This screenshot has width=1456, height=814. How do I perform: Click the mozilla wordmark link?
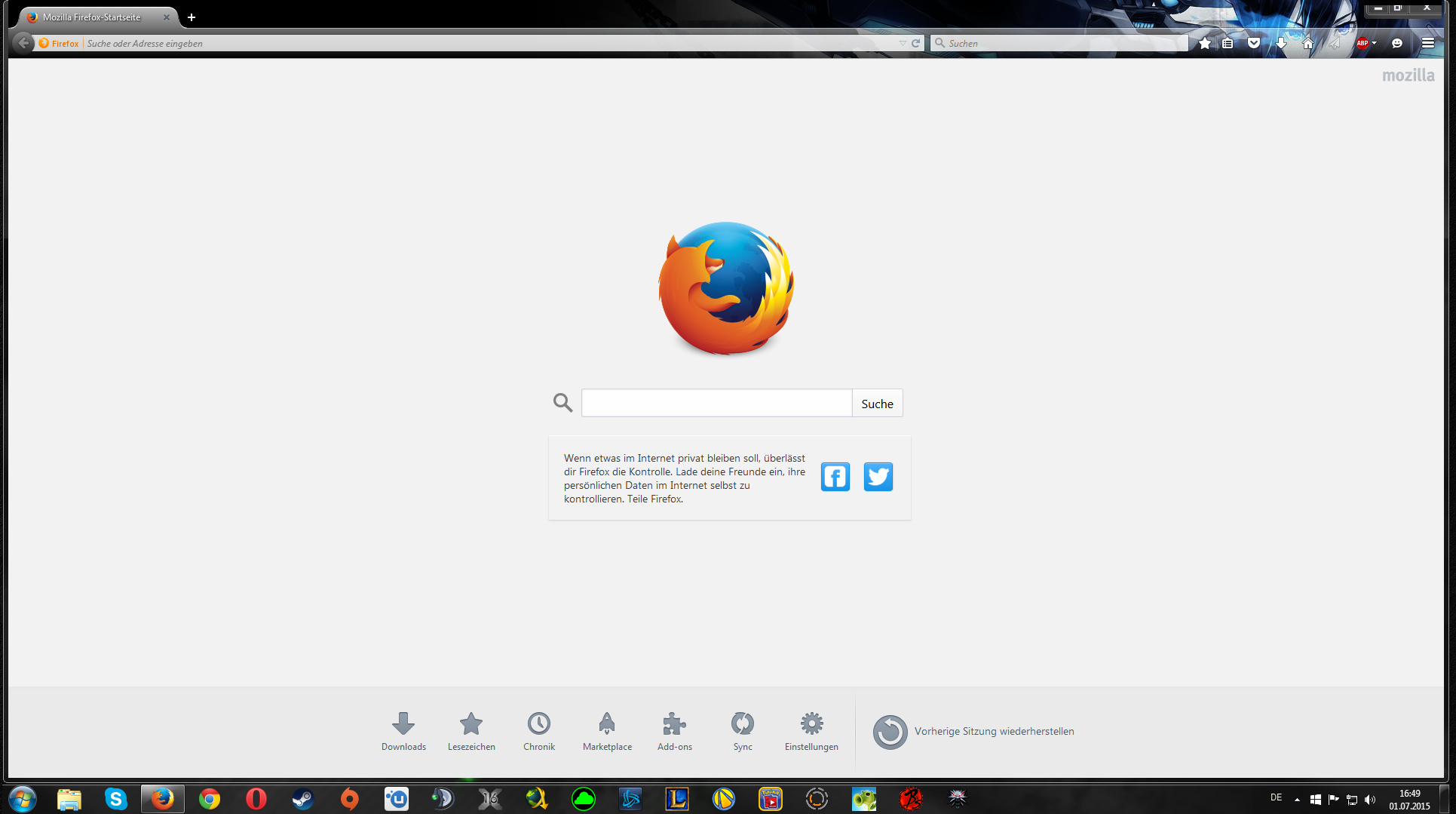pos(1408,75)
